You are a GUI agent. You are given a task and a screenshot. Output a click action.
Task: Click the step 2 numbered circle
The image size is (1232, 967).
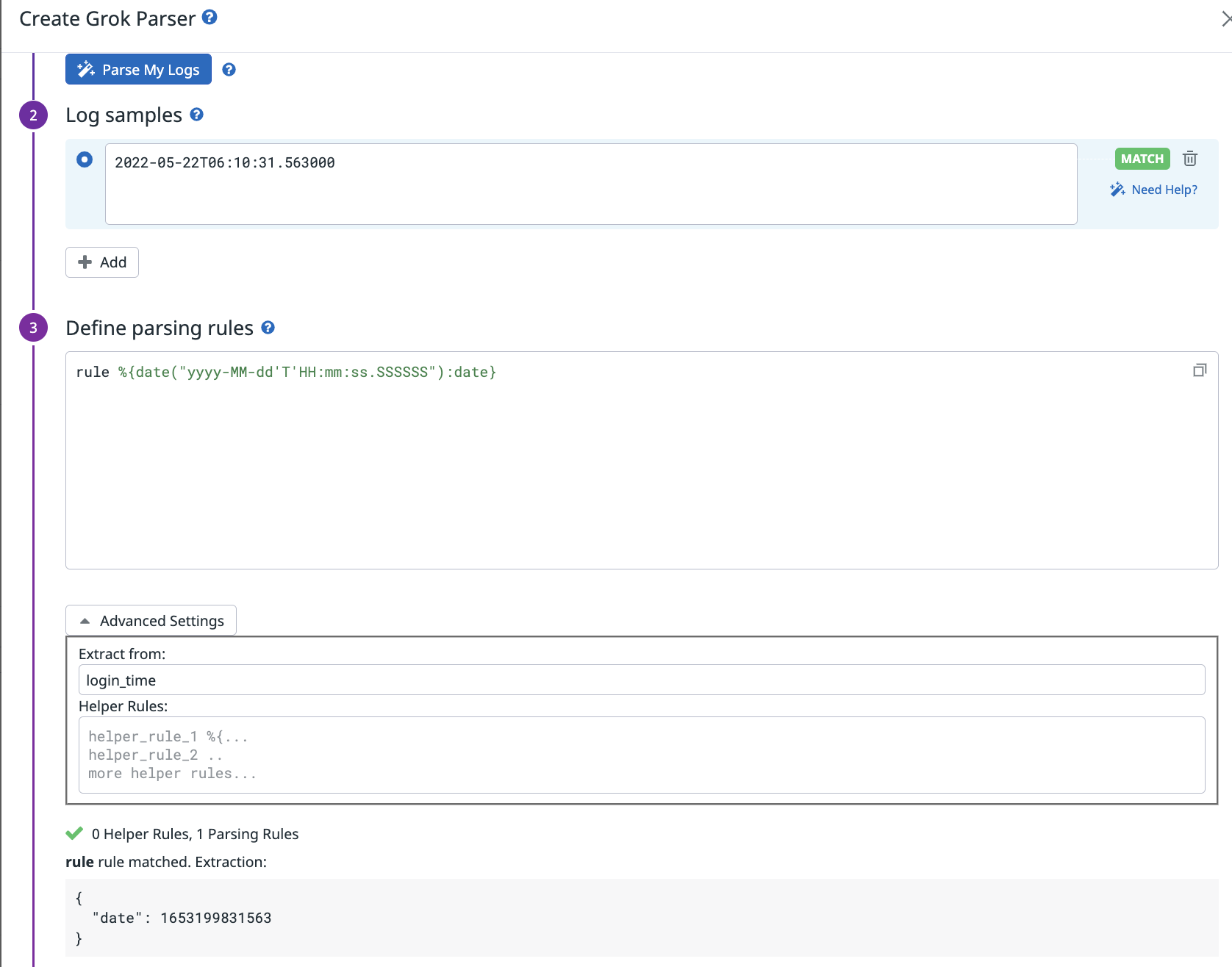pos(33,115)
